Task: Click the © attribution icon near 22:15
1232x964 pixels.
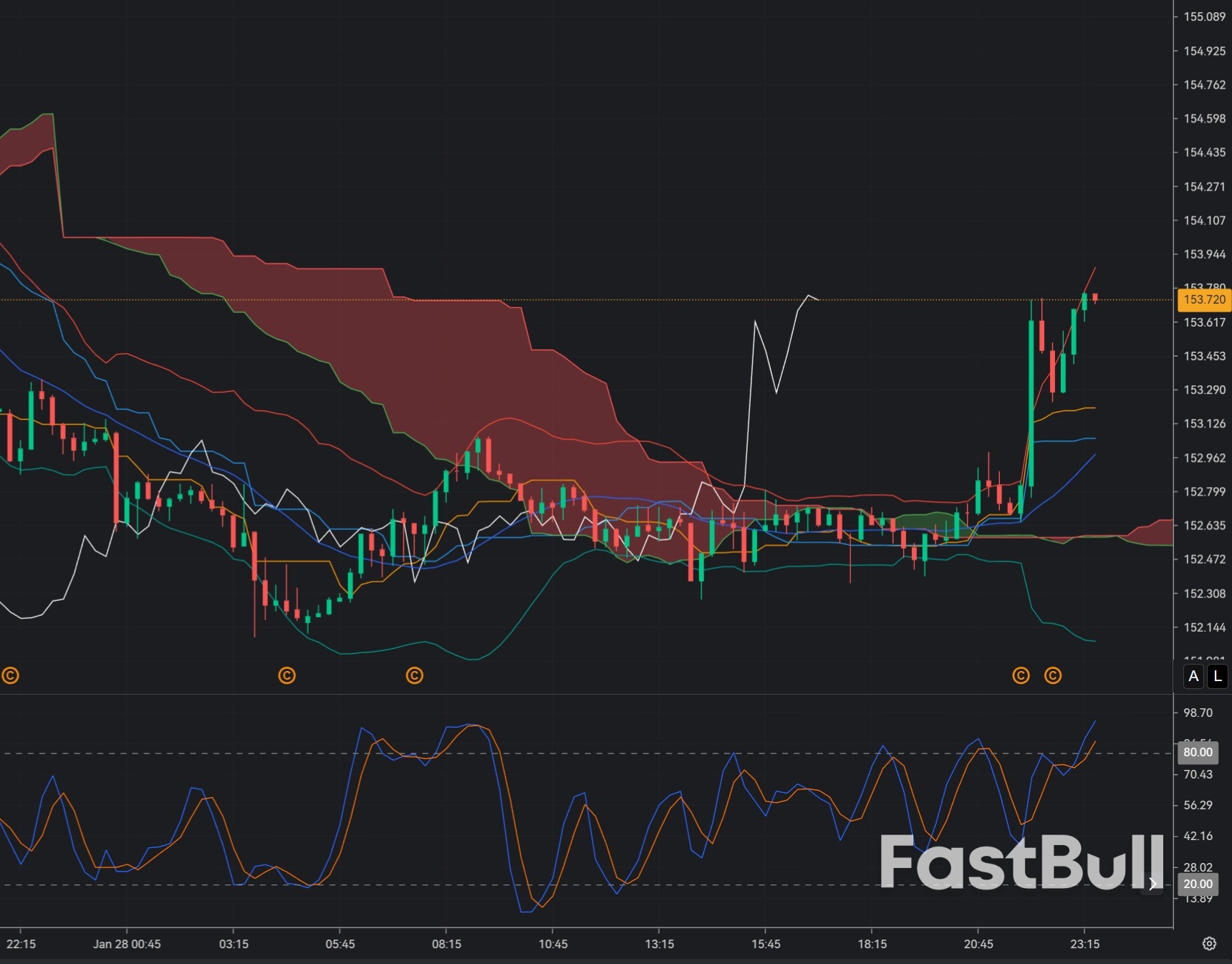Action: [10, 675]
